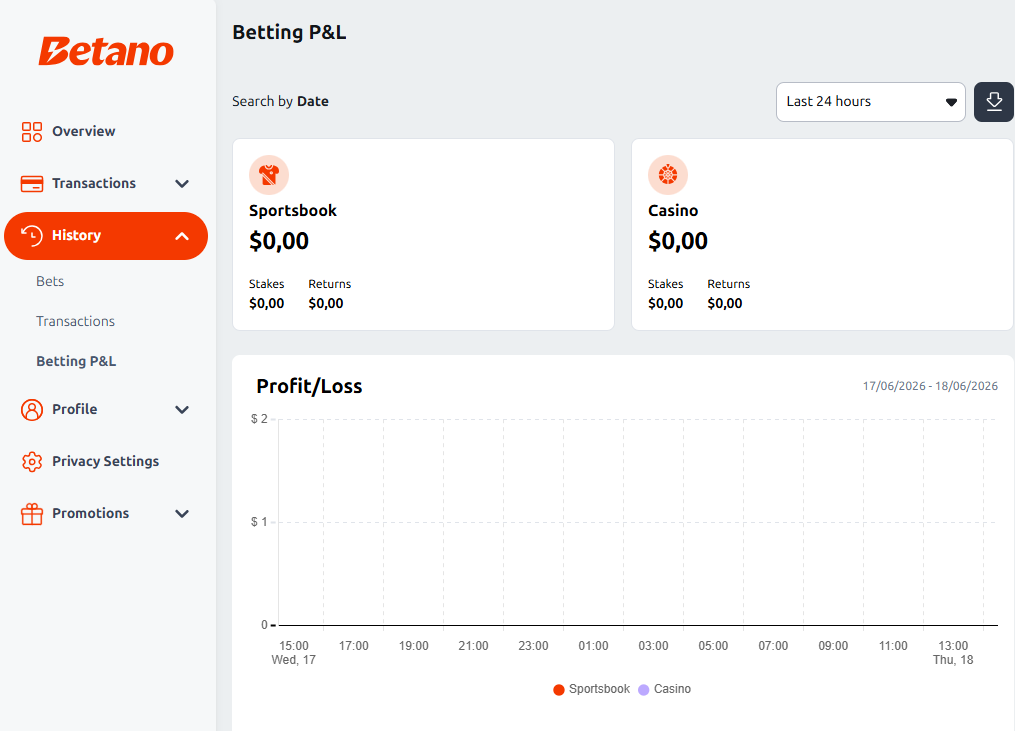The width and height of the screenshot is (1015, 731).
Task: Click the Privacy Settings gear icon
Action: 32,462
